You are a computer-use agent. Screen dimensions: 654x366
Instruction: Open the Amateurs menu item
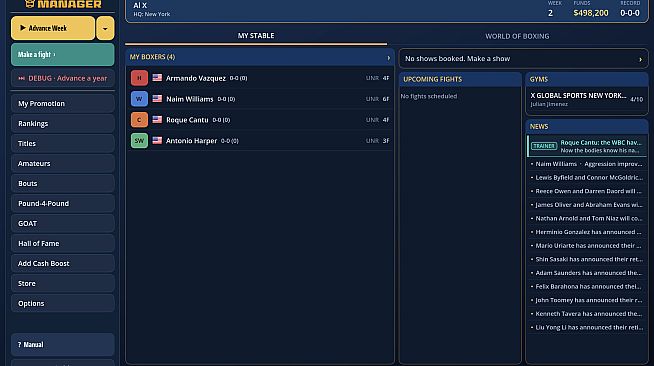63,163
